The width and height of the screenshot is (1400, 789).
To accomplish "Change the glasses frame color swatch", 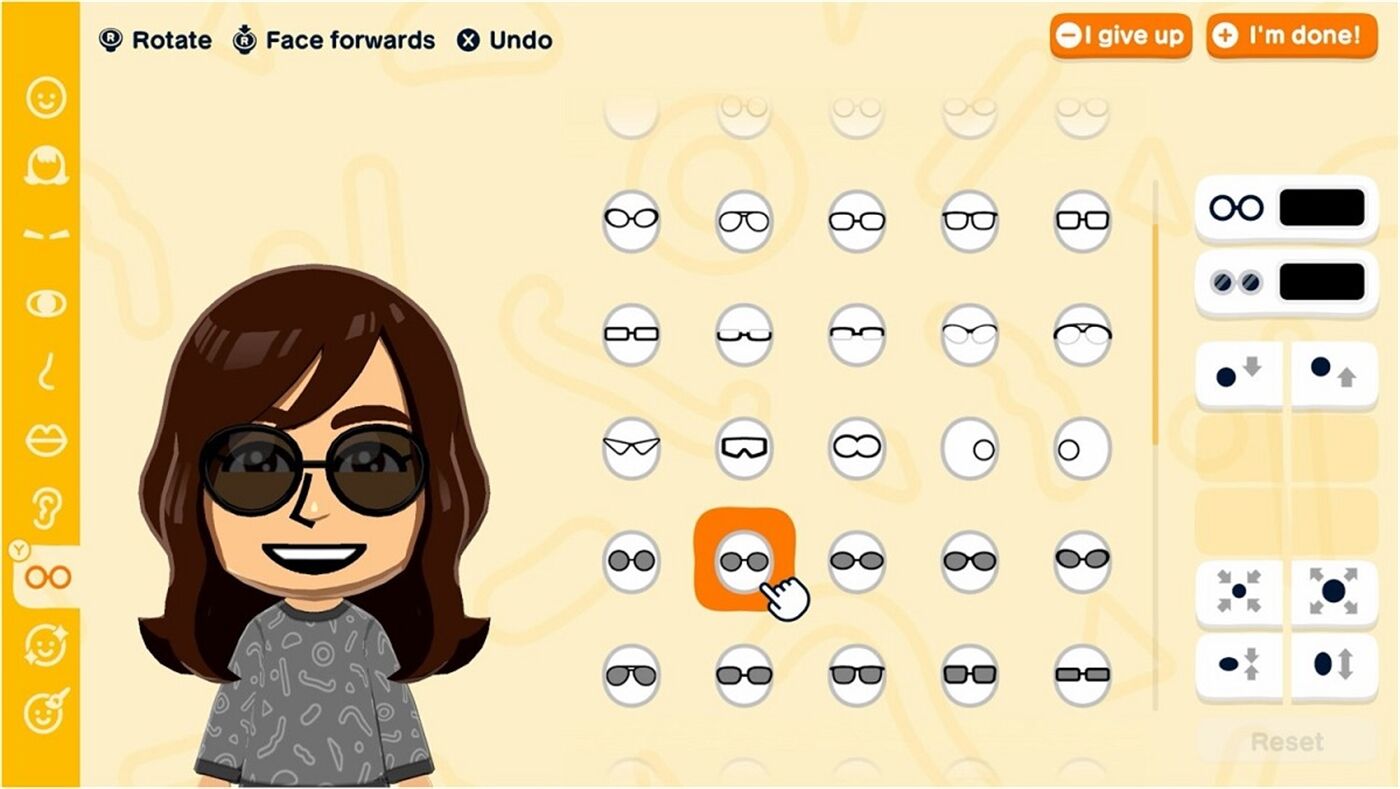I will [1321, 208].
